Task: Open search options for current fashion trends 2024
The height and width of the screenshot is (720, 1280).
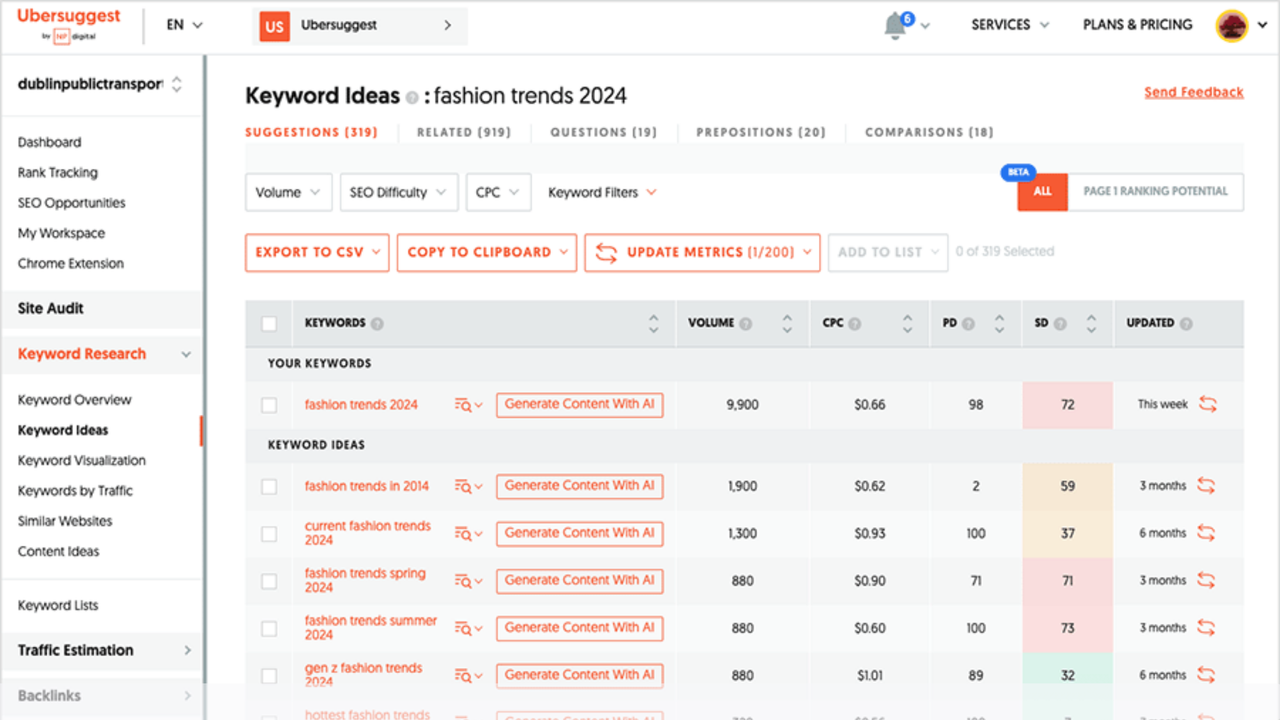Action: 468,534
